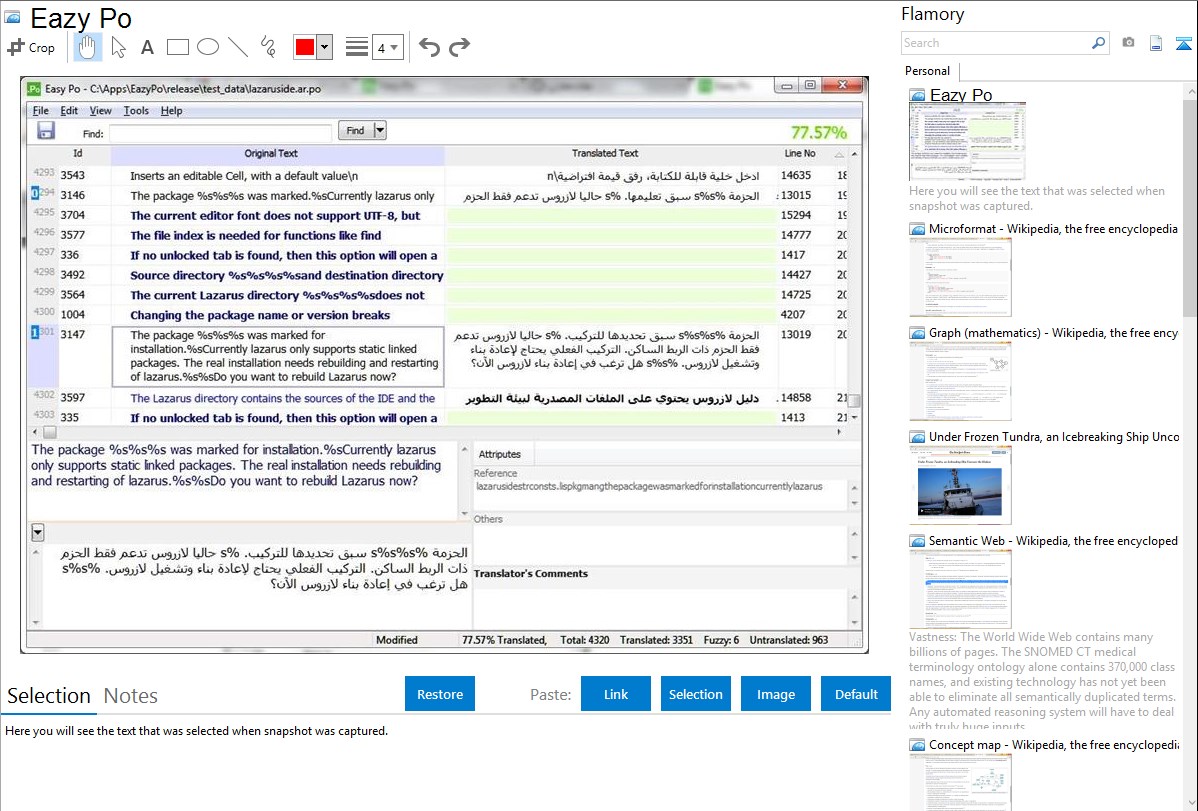This screenshot has height=811, width=1198.
Task: Open the Edit menu in Easy Po
Action: (x=69, y=111)
